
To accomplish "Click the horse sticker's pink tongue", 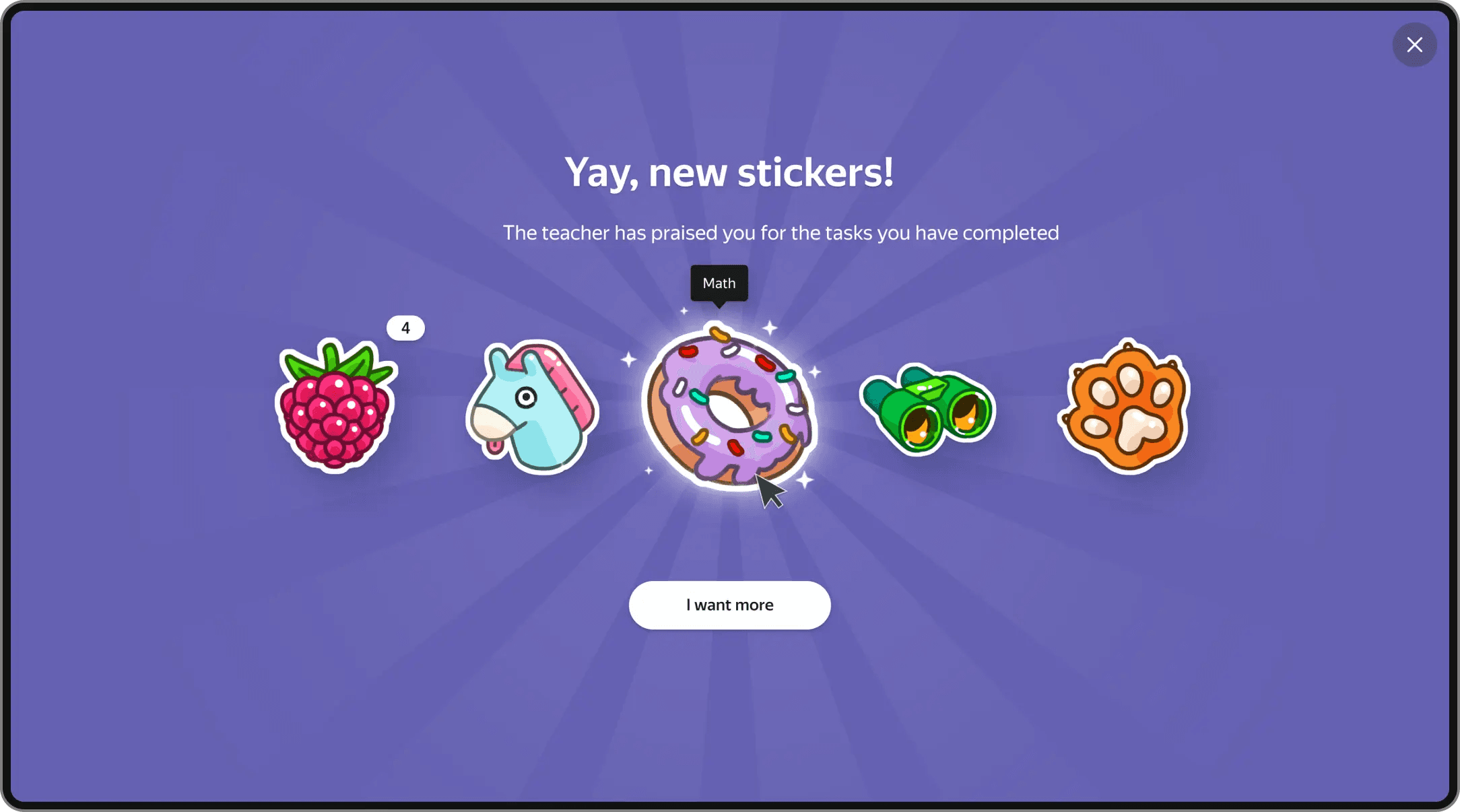I will [495, 447].
